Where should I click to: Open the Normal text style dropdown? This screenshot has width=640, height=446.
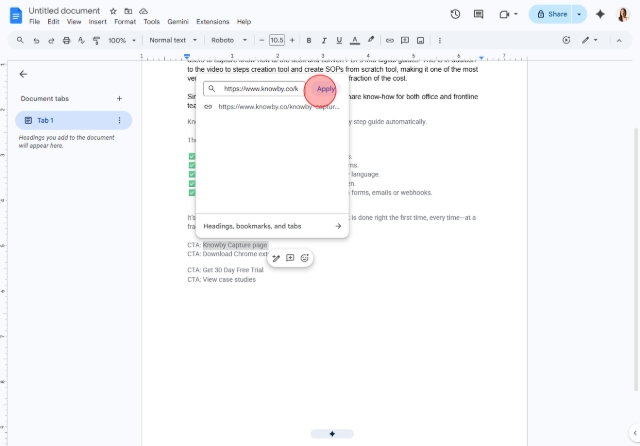[x=173, y=40]
